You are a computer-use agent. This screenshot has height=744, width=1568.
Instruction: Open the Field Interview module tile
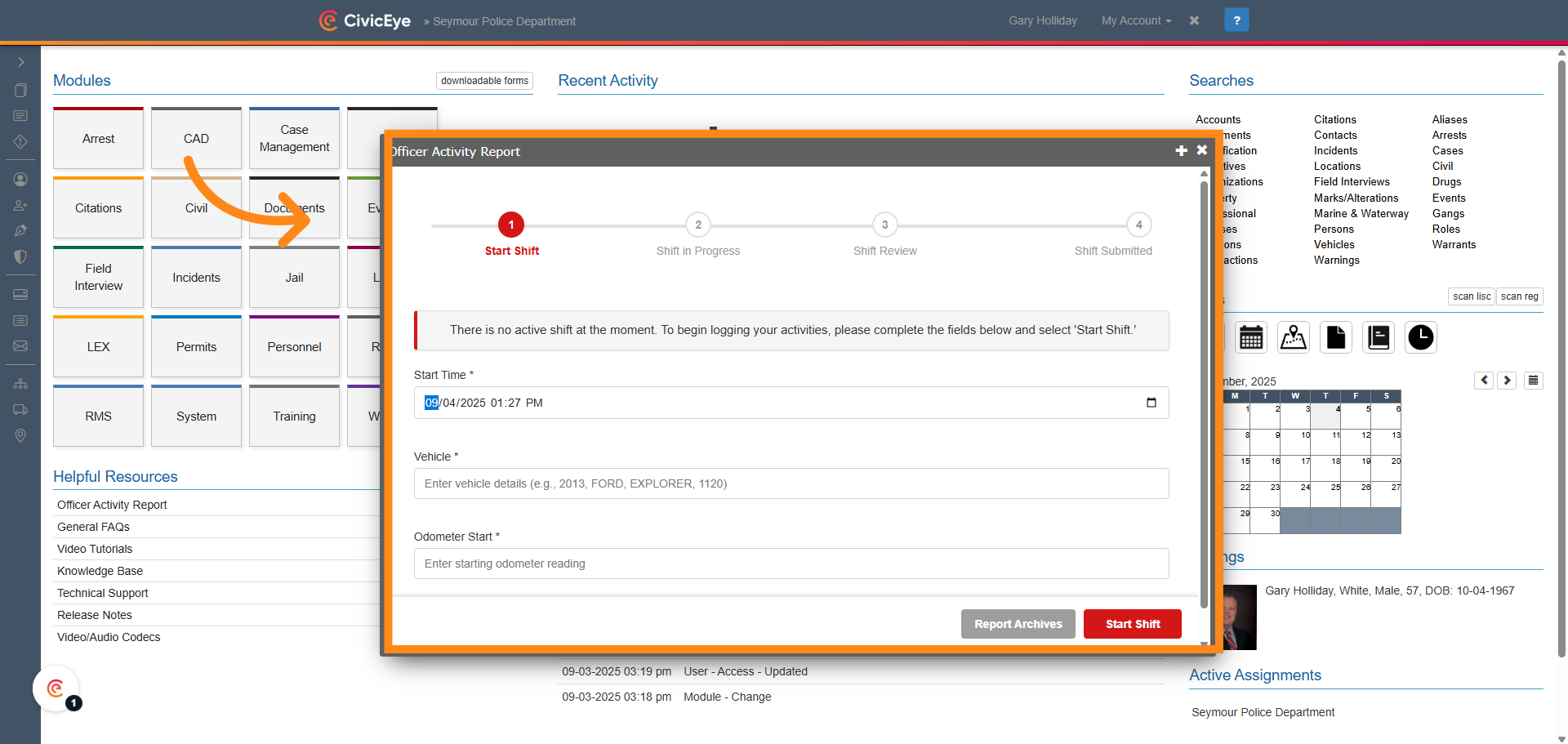pyautogui.click(x=98, y=277)
